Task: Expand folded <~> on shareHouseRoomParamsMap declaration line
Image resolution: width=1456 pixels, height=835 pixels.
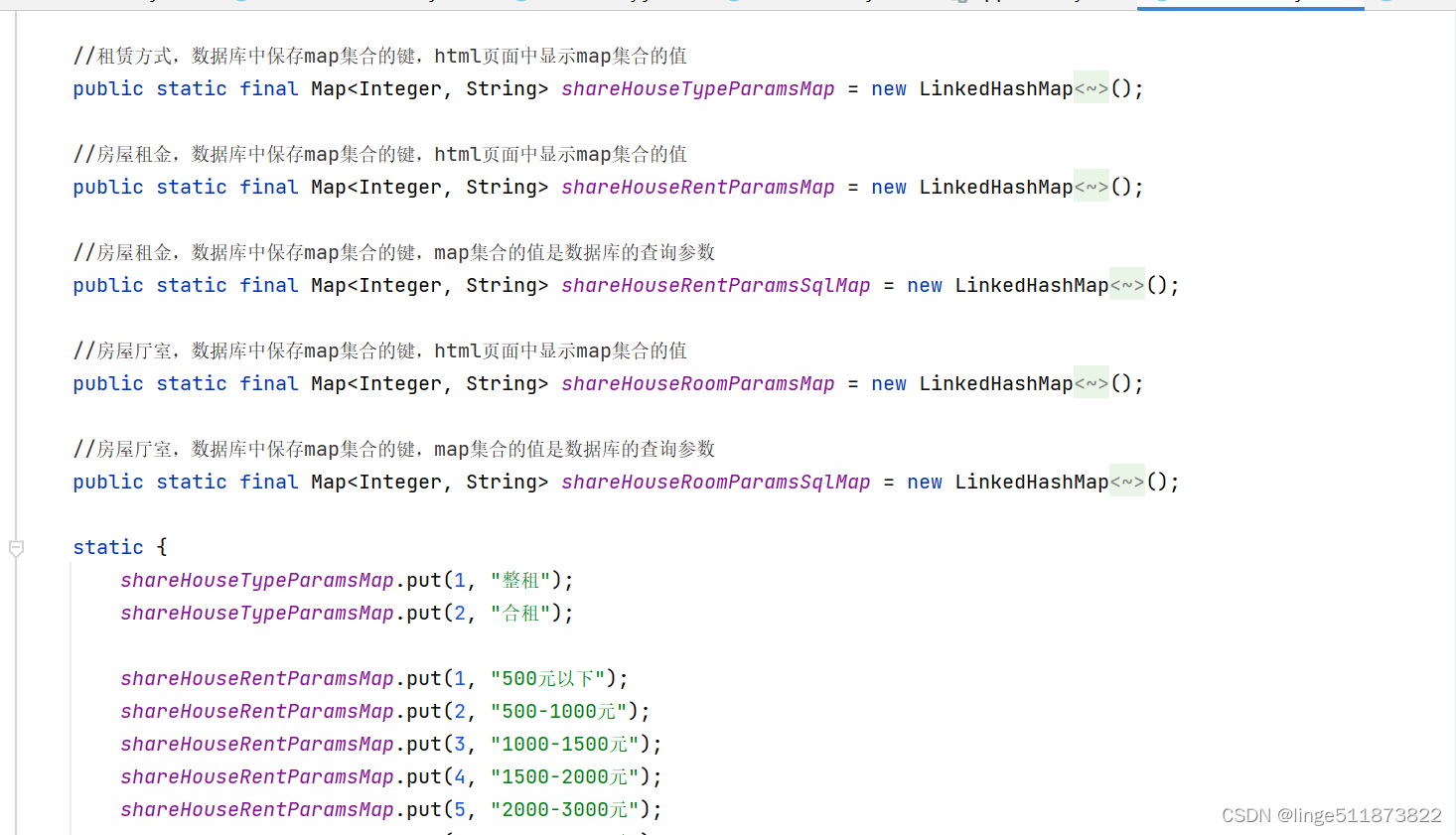Action: point(1092,384)
